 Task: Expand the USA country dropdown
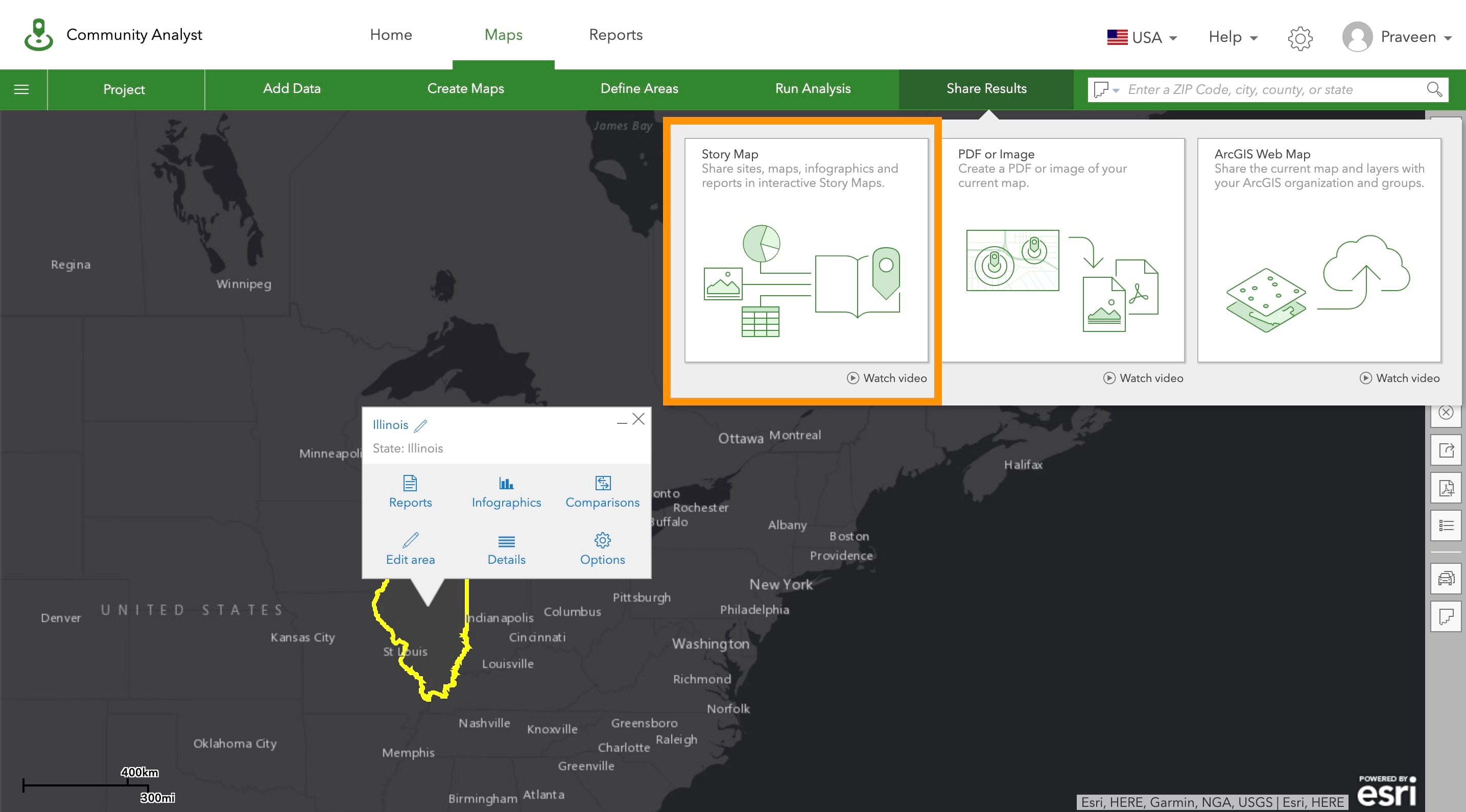click(x=1142, y=38)
